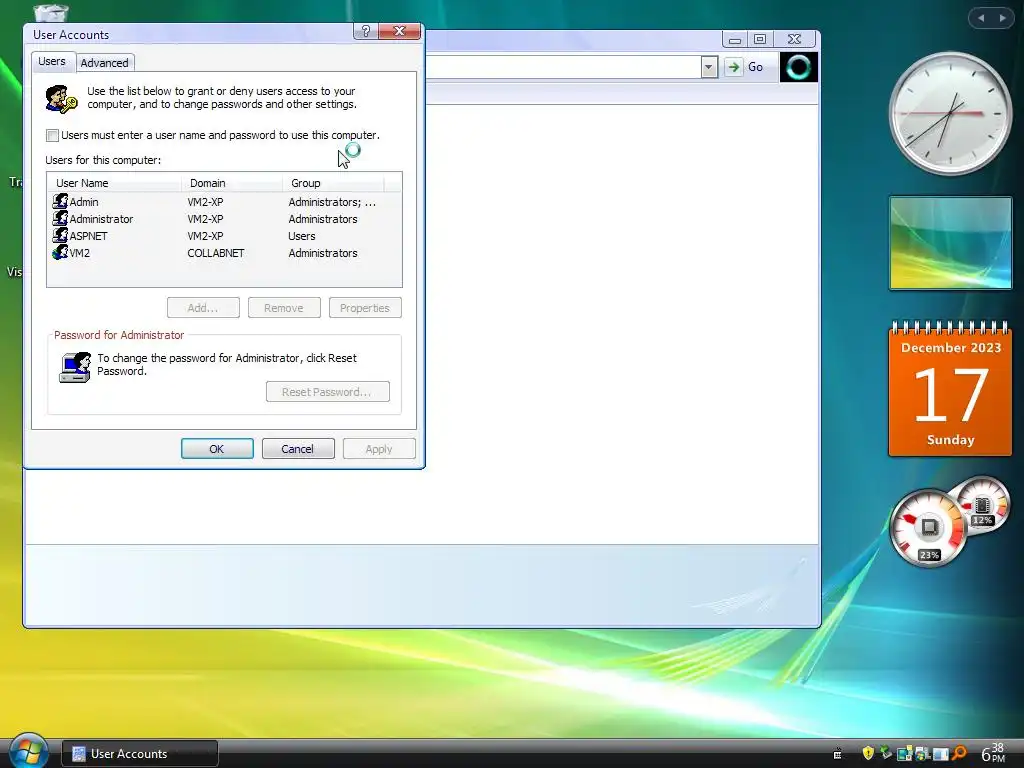Click the green Go arrow in background window
This screenshot has width=1024, height=768.
coord(733,67)
